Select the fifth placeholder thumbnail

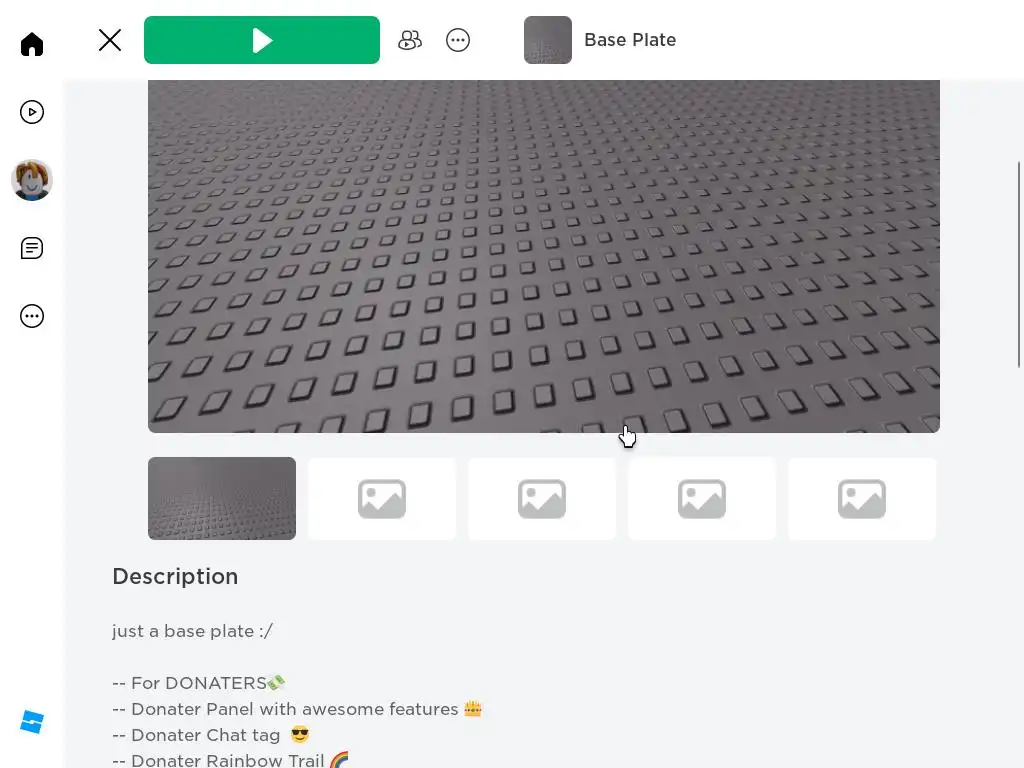[862, 498]
